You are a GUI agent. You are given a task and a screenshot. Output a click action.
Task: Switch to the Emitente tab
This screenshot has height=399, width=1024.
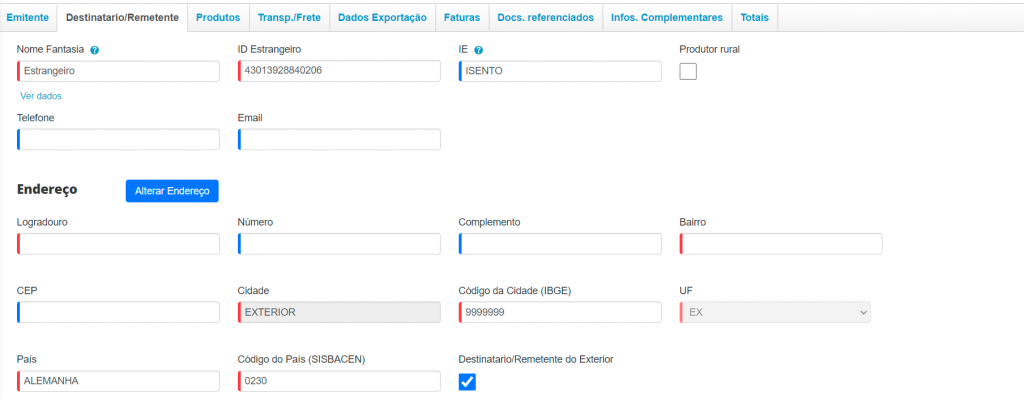coord(27,18)
